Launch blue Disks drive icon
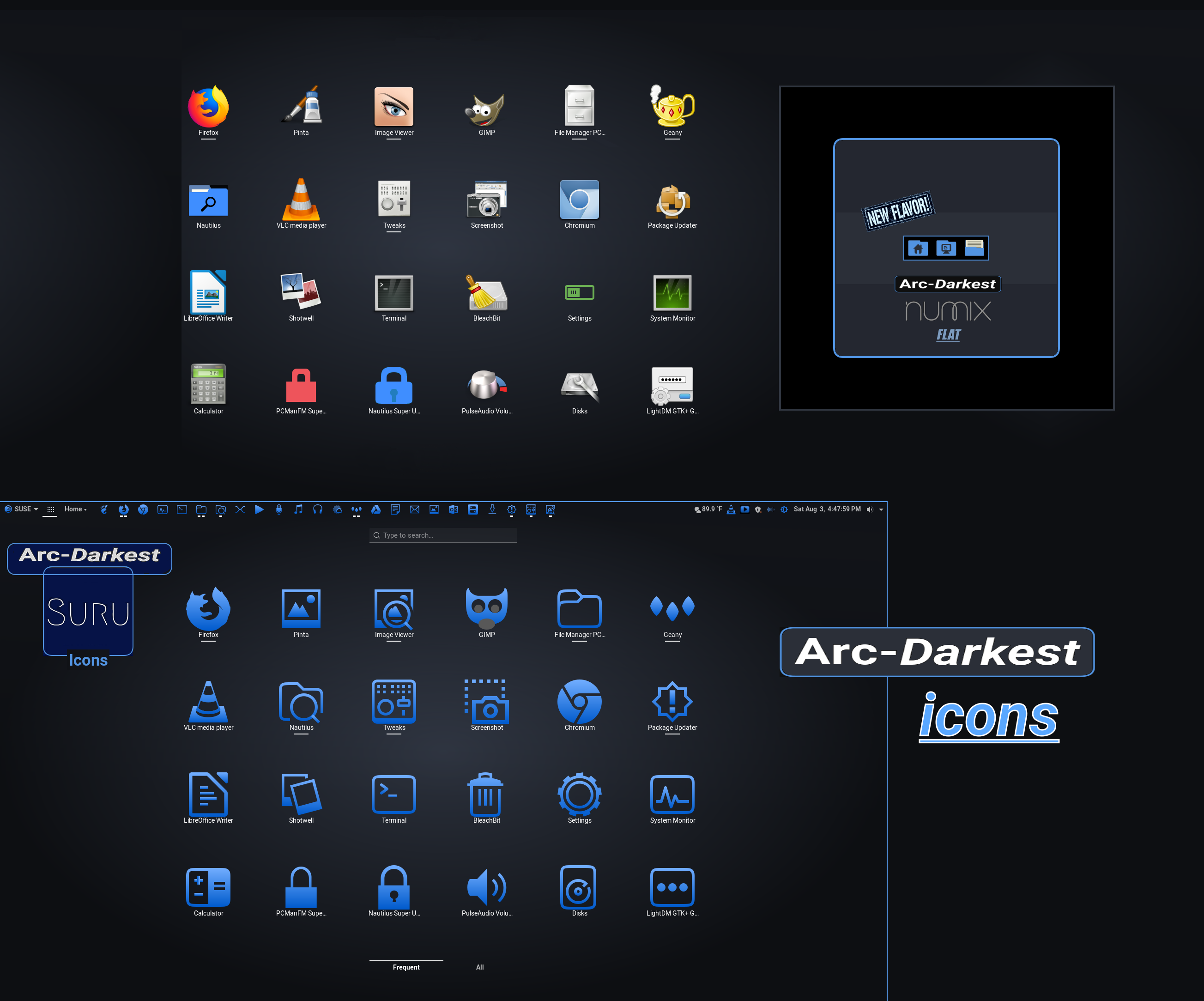1204x1001 pixels. (x=578, y=887)
